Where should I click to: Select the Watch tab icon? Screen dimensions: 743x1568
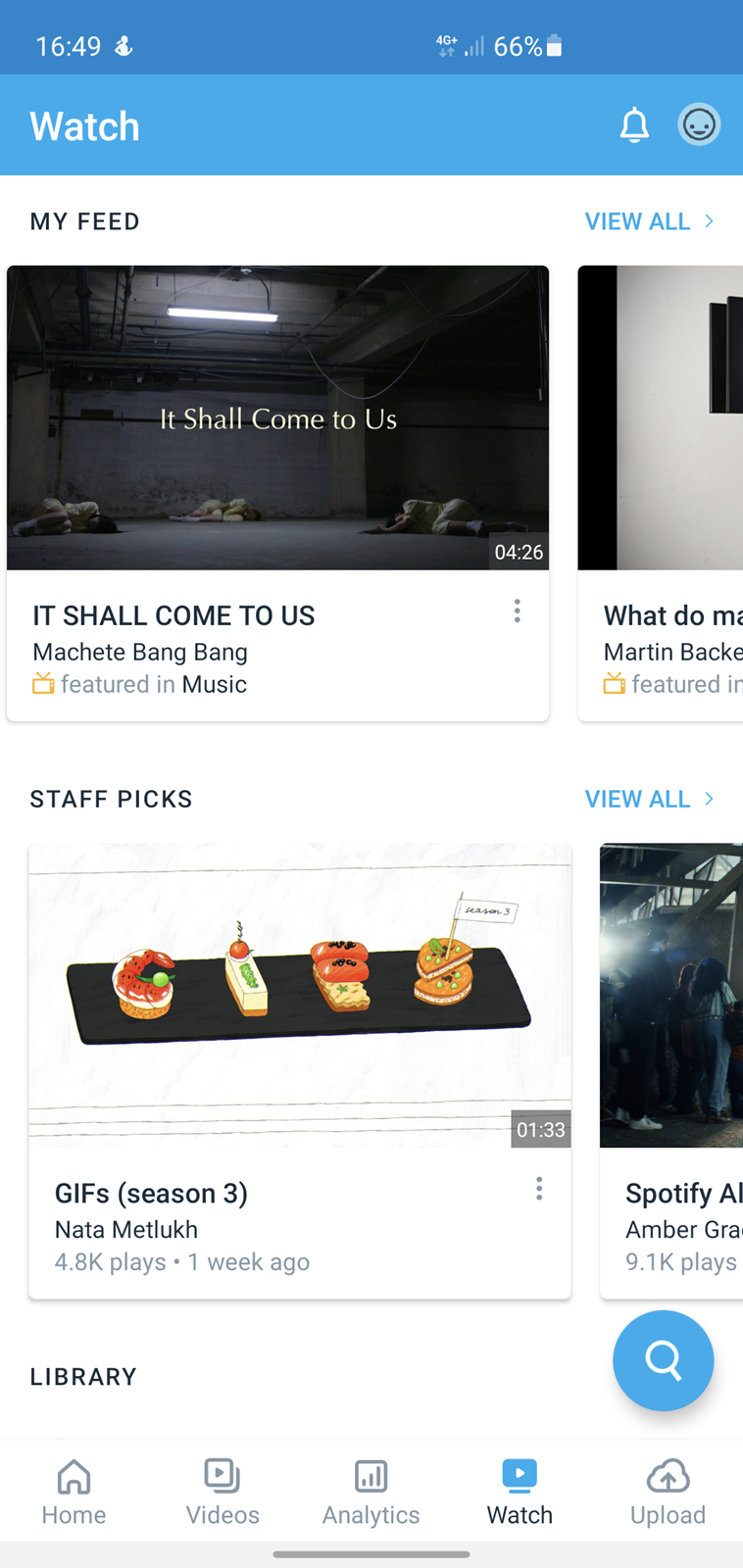520,1475
